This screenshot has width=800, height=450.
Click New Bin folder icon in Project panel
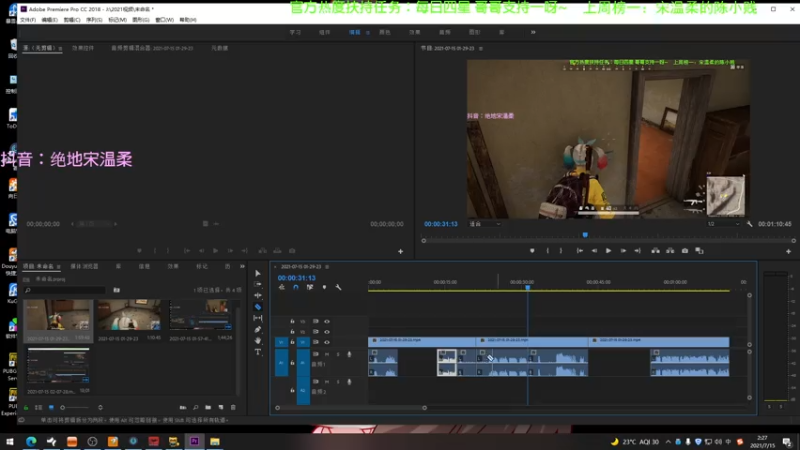208,407
